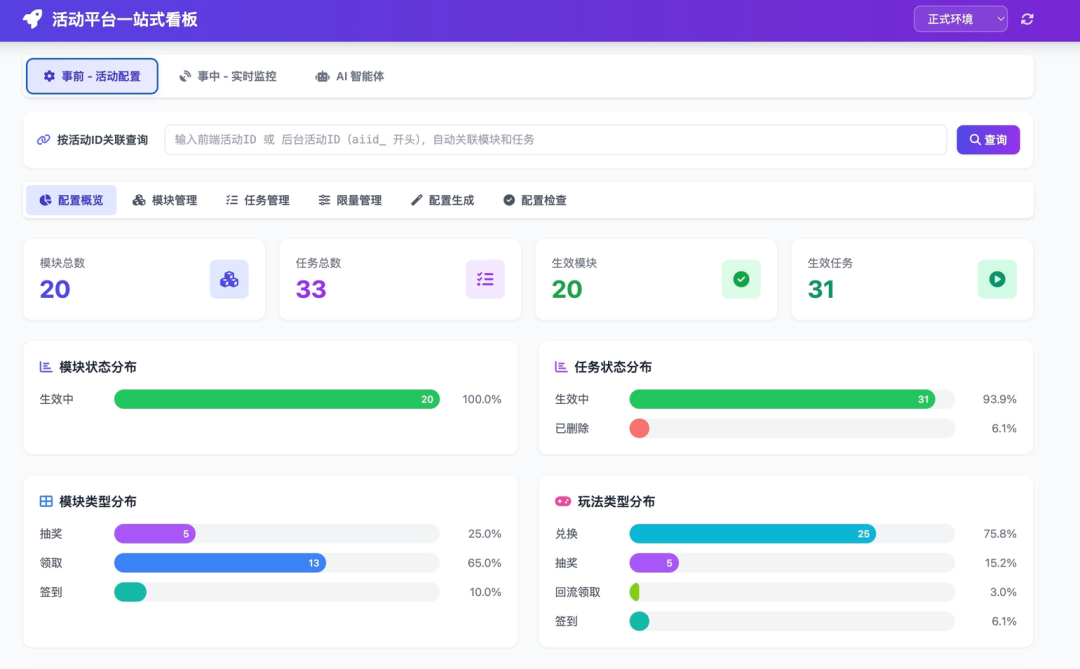Click the 模块状态分布 heading
The height and width of the screenshot is (669, 1080).
point(98,367)
